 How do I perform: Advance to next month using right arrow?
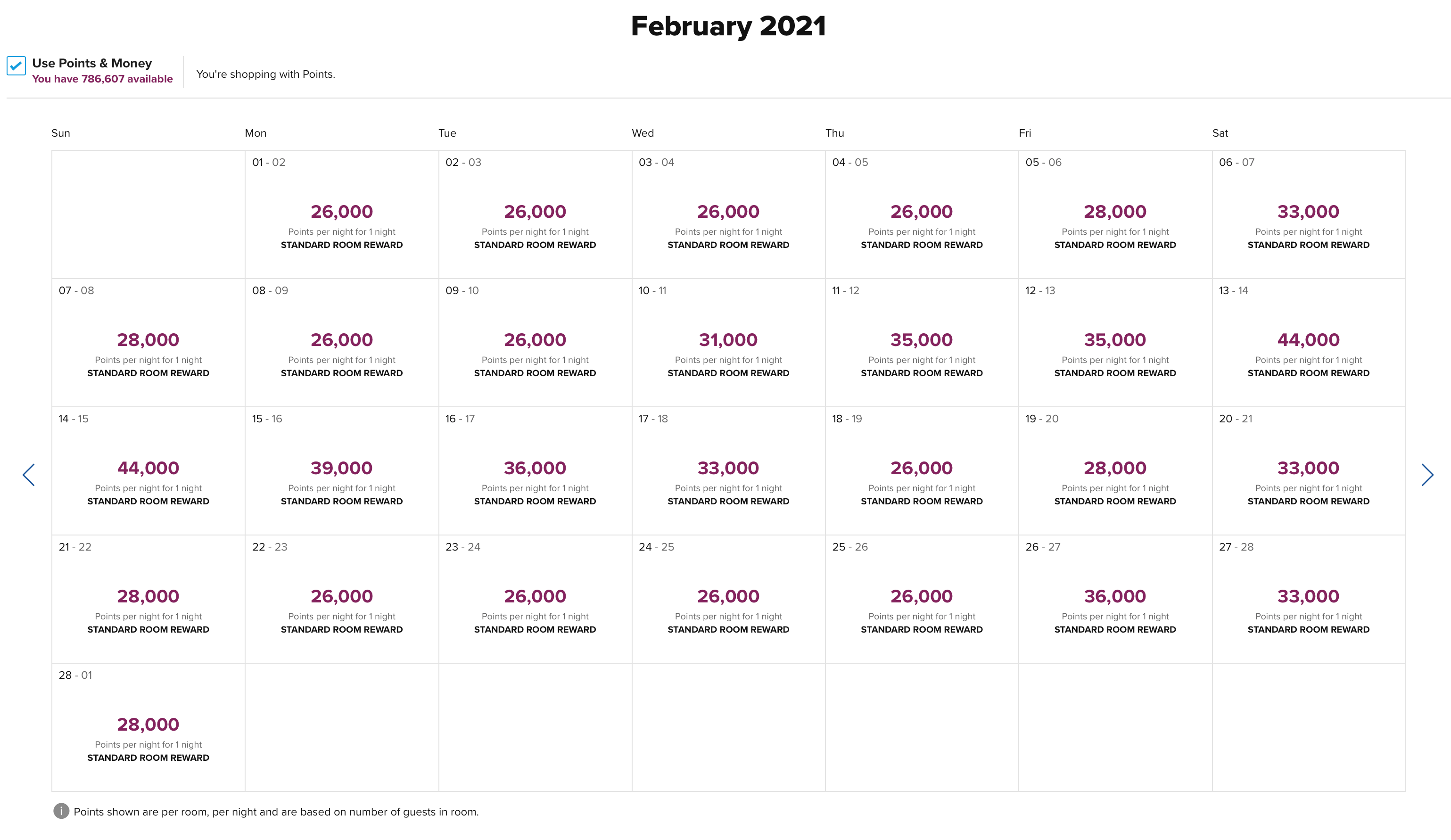(x=1427, y=475)
